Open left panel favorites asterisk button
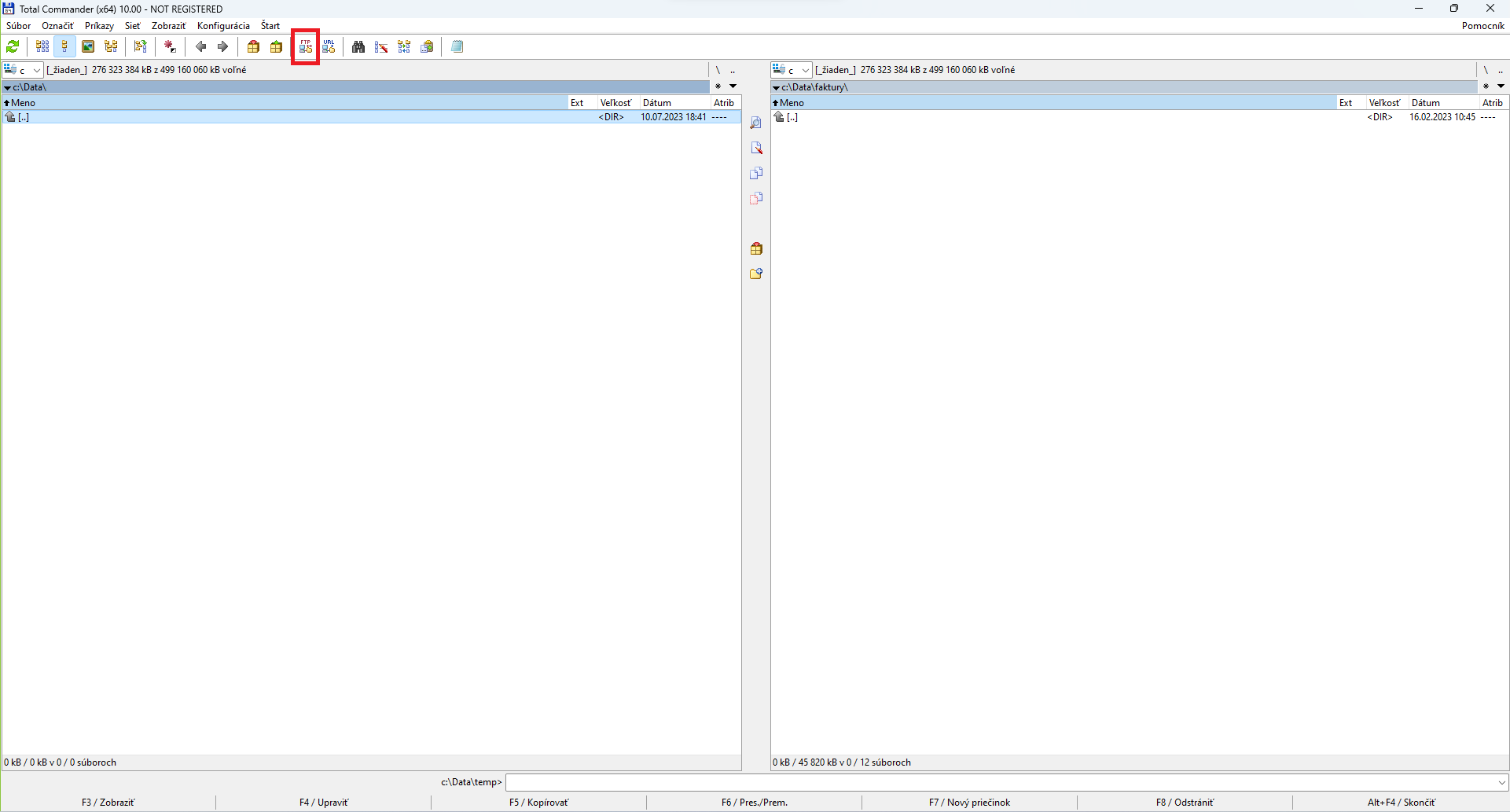Image resolution: width=1510 pixels, height=812 pixels. 718,86
